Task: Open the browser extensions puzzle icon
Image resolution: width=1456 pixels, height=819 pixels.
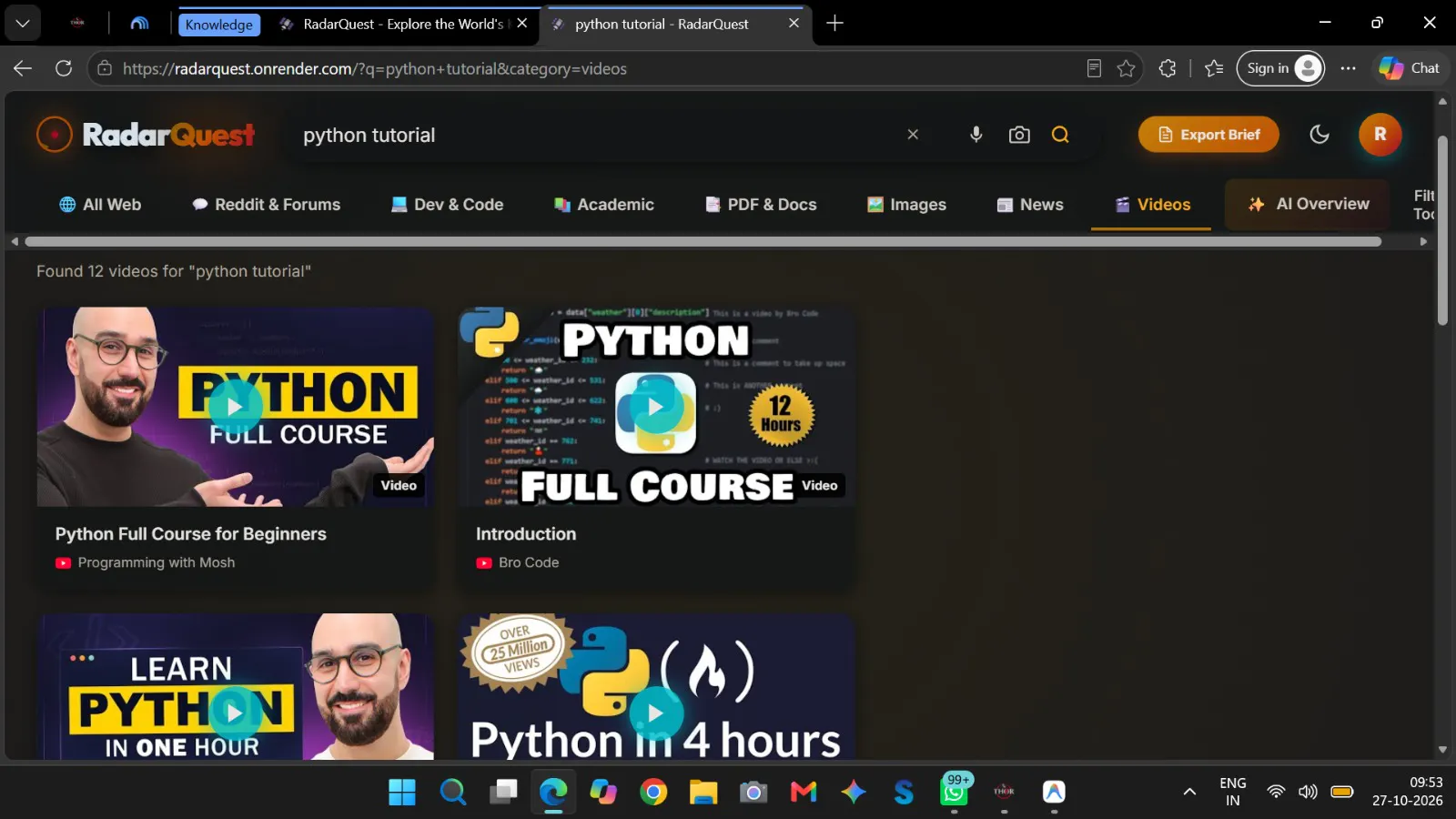Action: pos(1167,68)
